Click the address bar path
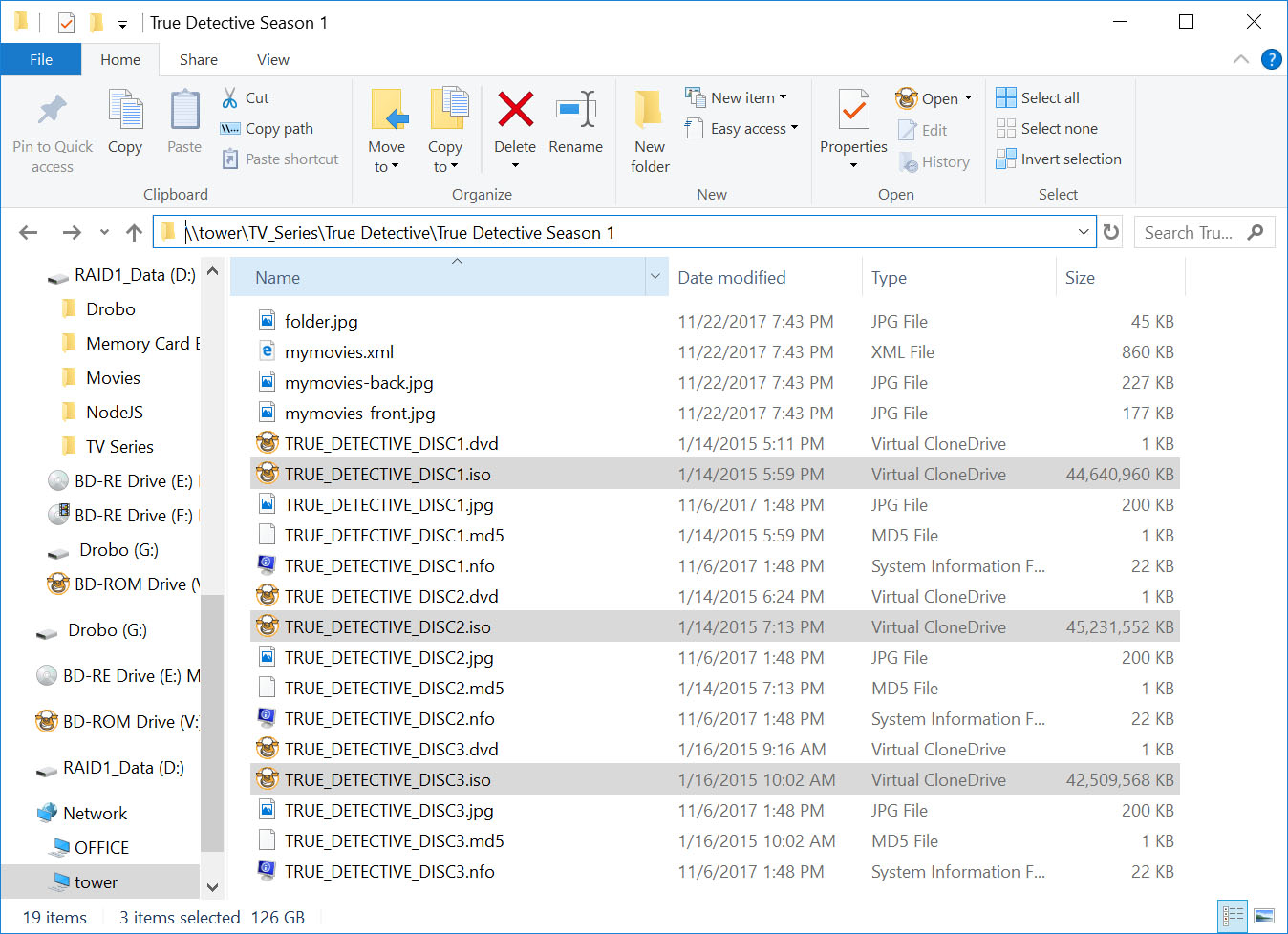This screenshot has height=934, width=1288. (x=399, y=233)
